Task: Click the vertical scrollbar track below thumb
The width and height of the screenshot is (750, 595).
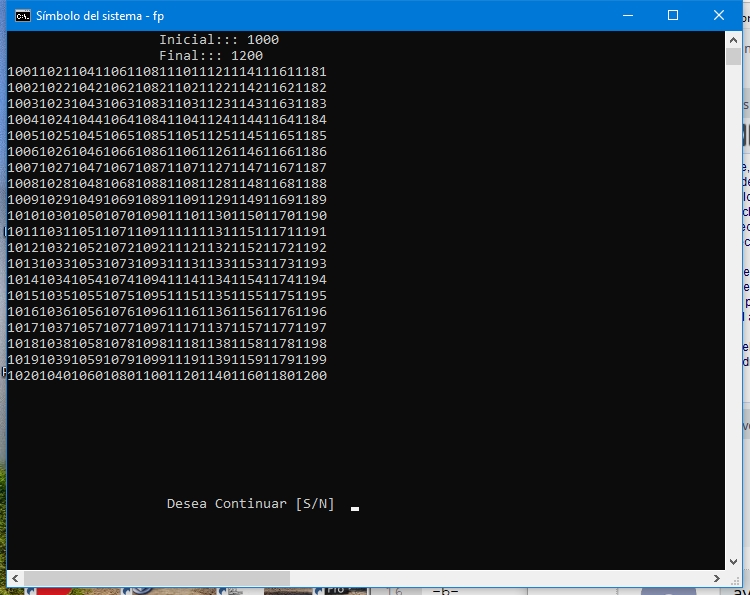Action: (x=733, y=309)
